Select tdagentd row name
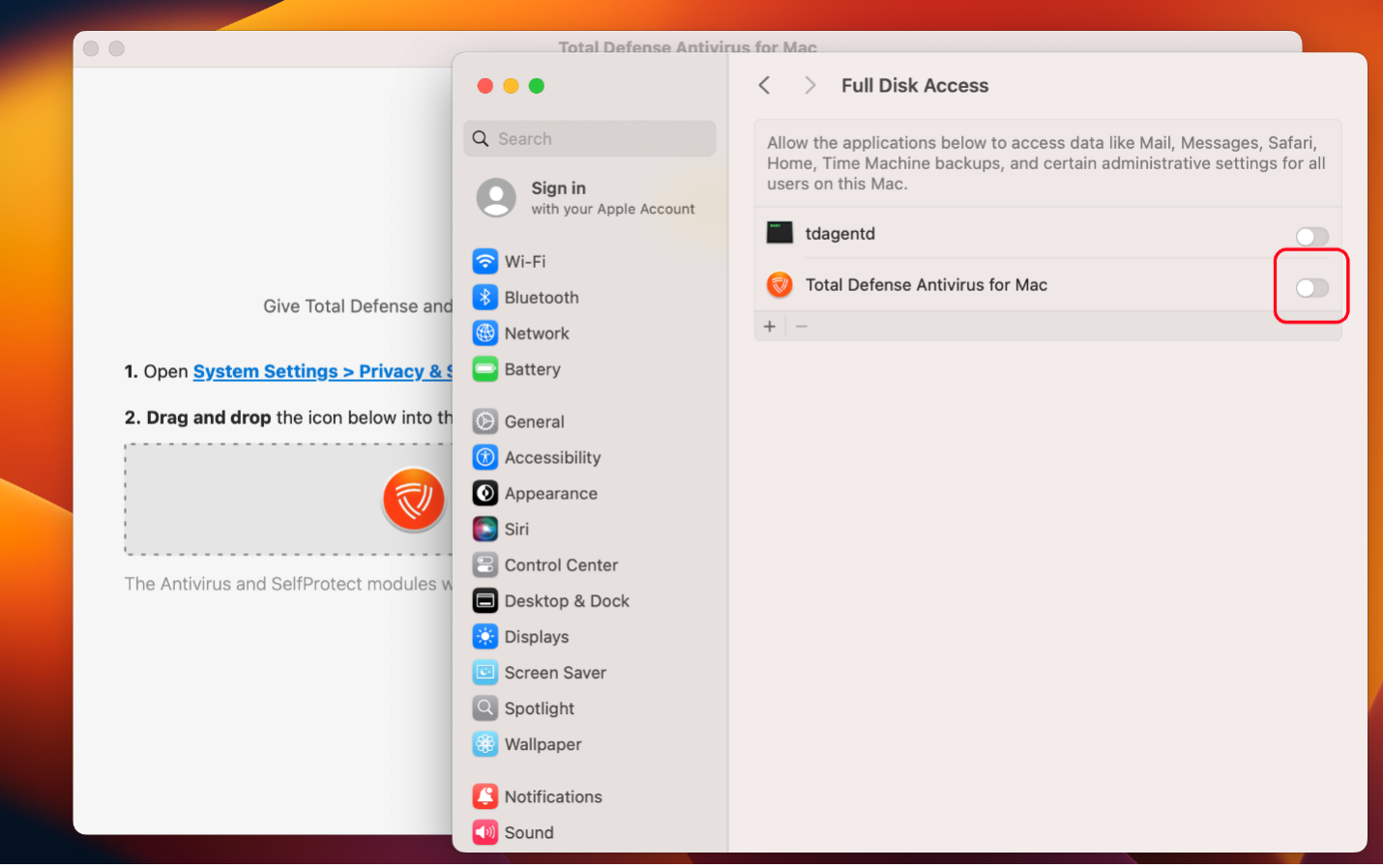 coord(840,233)
